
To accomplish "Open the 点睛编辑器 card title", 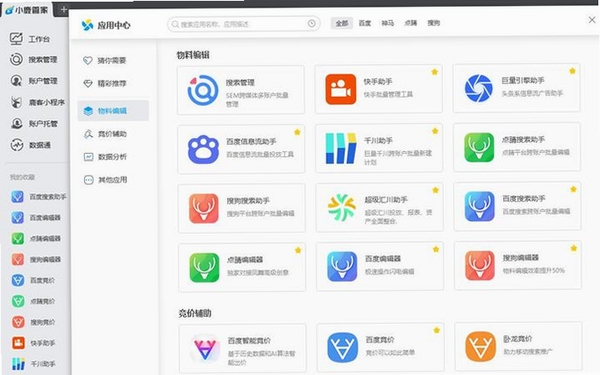I will coord(245,259).
